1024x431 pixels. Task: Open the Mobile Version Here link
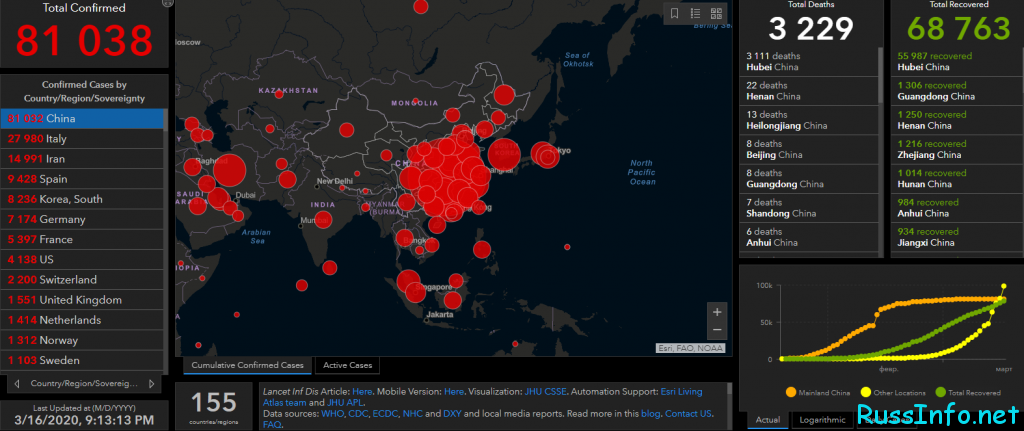point(454,392)
